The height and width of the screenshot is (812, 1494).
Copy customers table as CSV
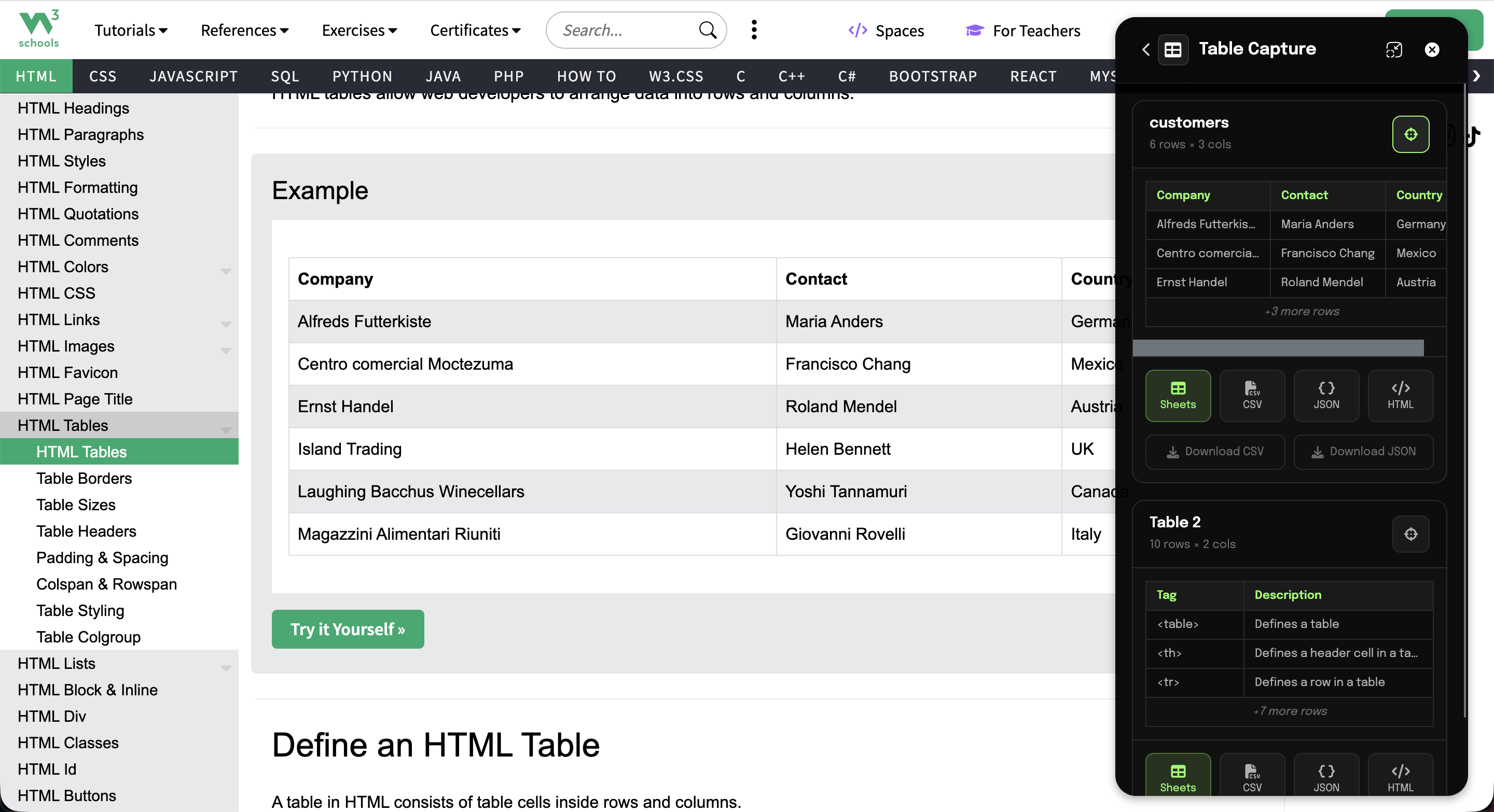[x=1252, y=395]
